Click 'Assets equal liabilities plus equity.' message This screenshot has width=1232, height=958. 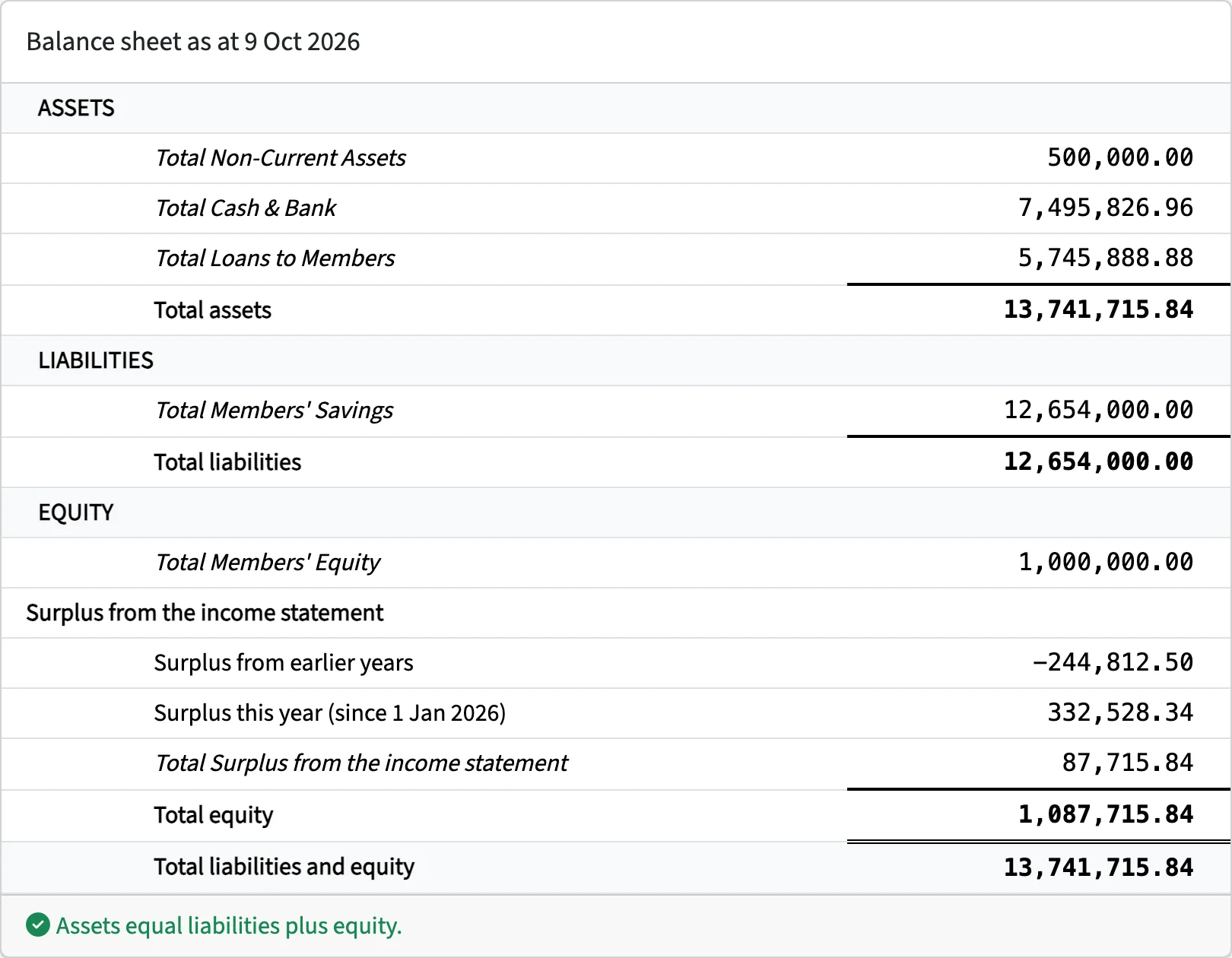(229, 926)
